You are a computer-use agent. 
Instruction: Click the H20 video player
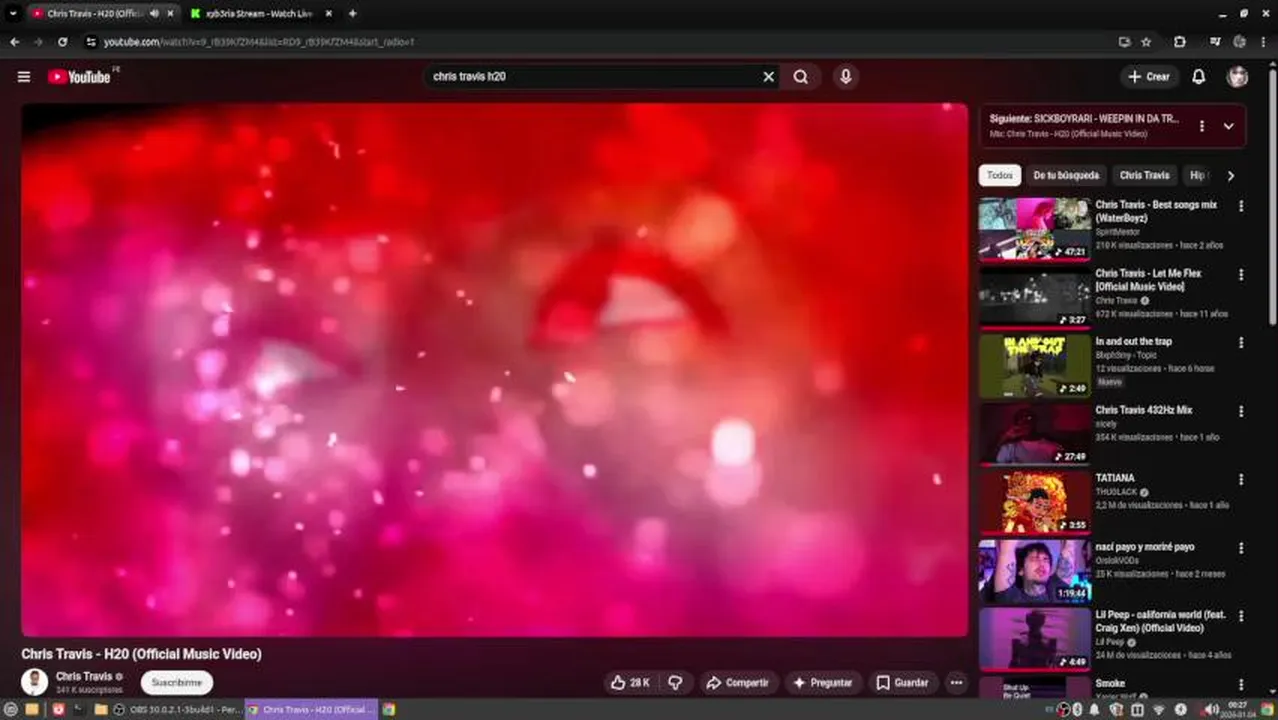pyautogui.click(x=495, y=370)
